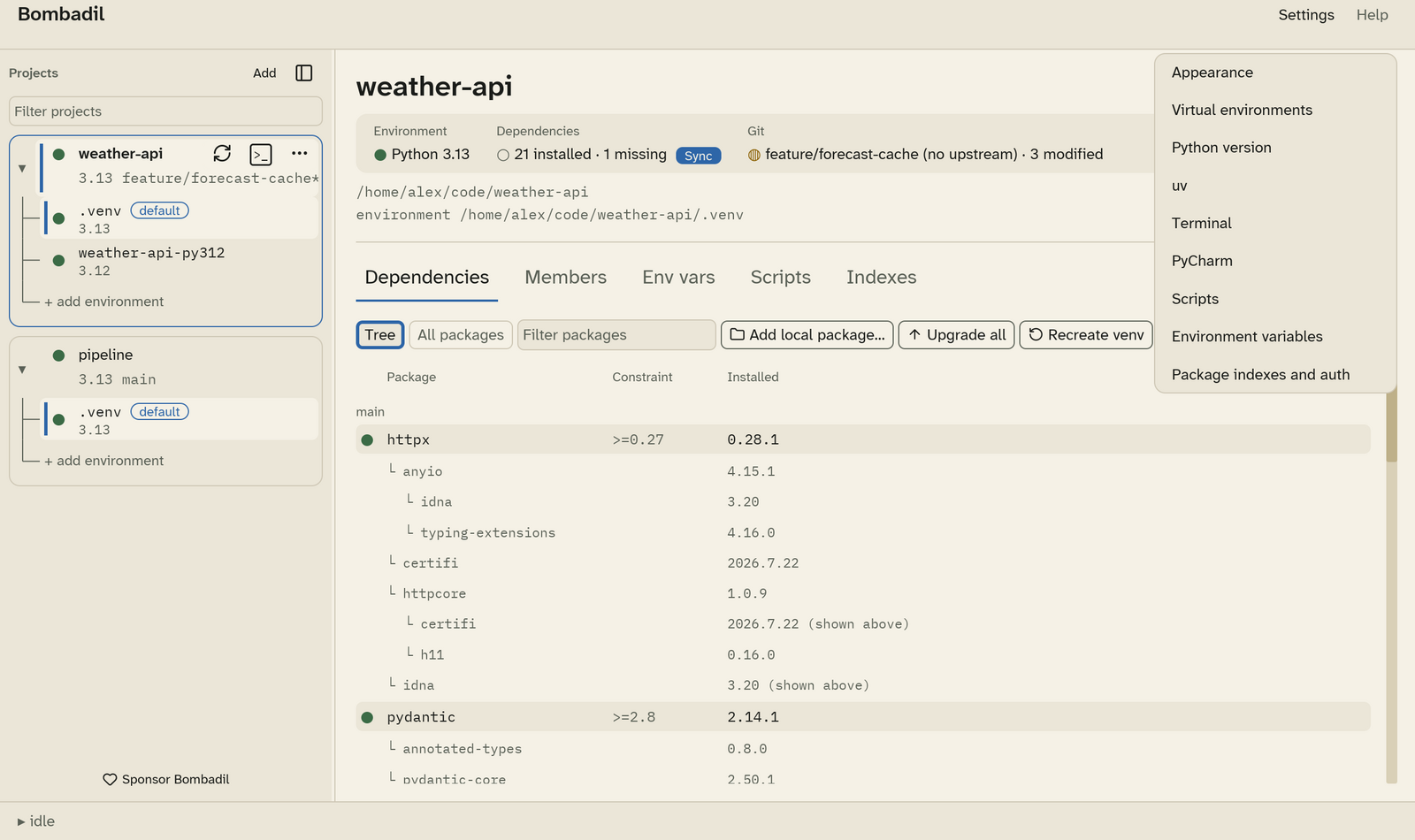This screenshot has width=1415, height=840.
Task: Switch to Tree view of dependencies
Action: pos(380,335)
